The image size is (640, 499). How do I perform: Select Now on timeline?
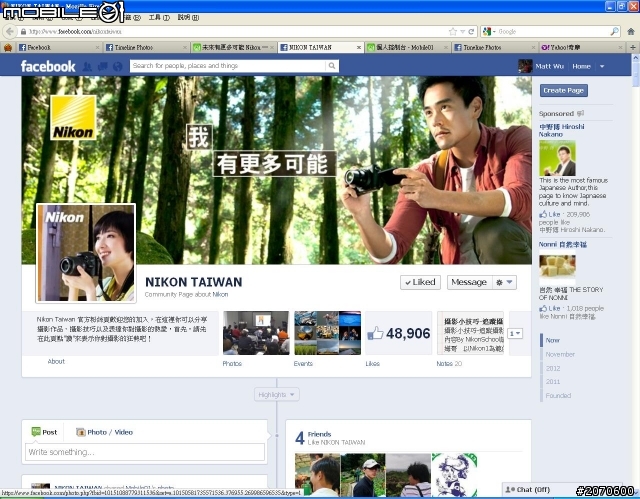pyautogui.click(x=553, y=340)
